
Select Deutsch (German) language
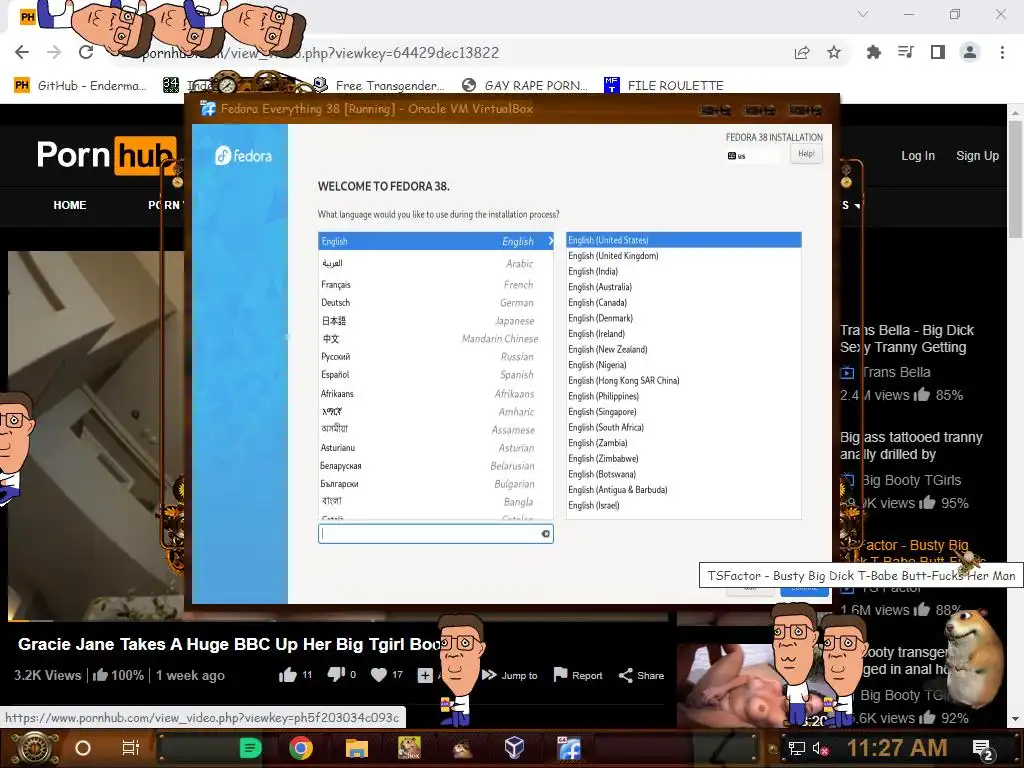436,303
